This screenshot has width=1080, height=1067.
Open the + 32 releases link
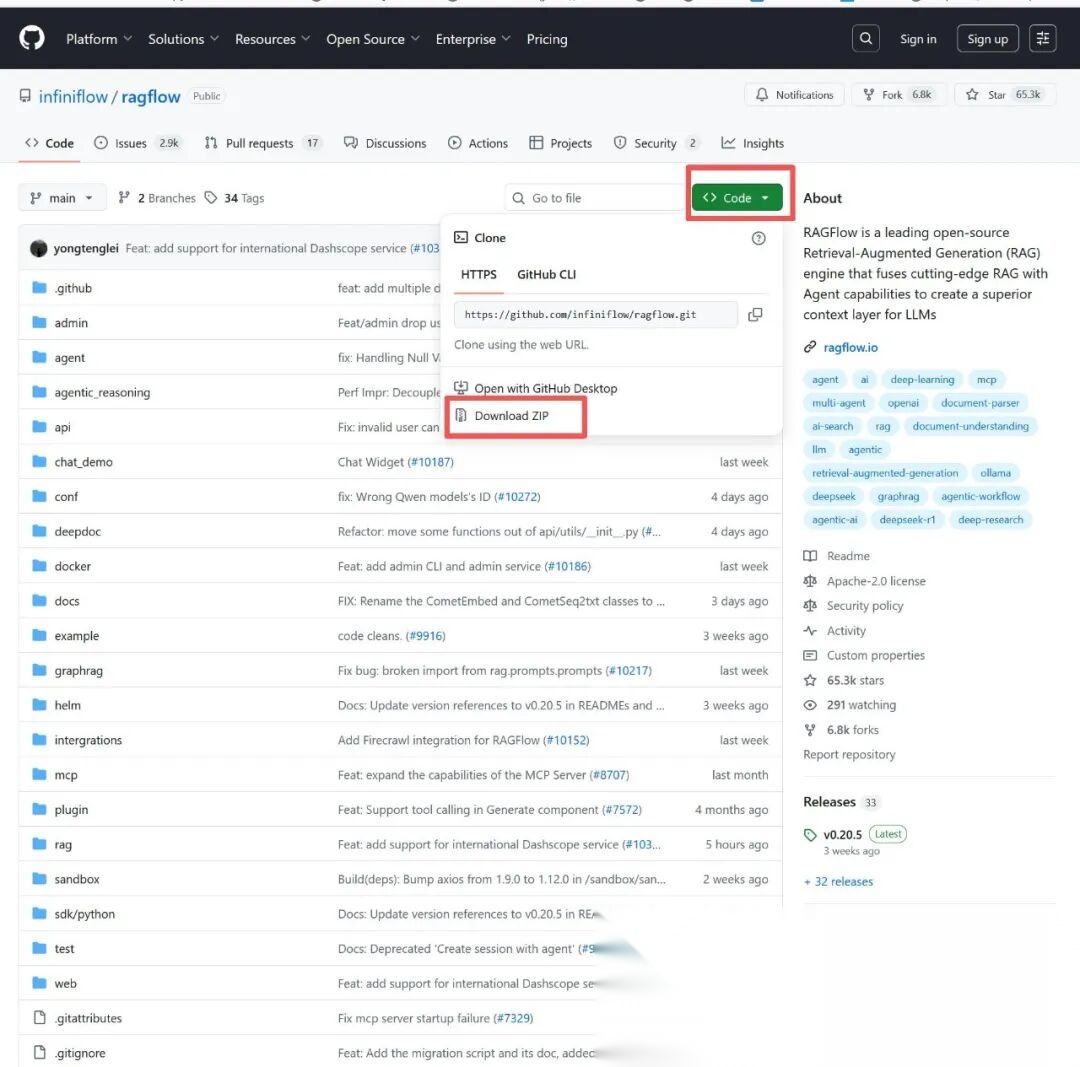[x=838, y=882]
